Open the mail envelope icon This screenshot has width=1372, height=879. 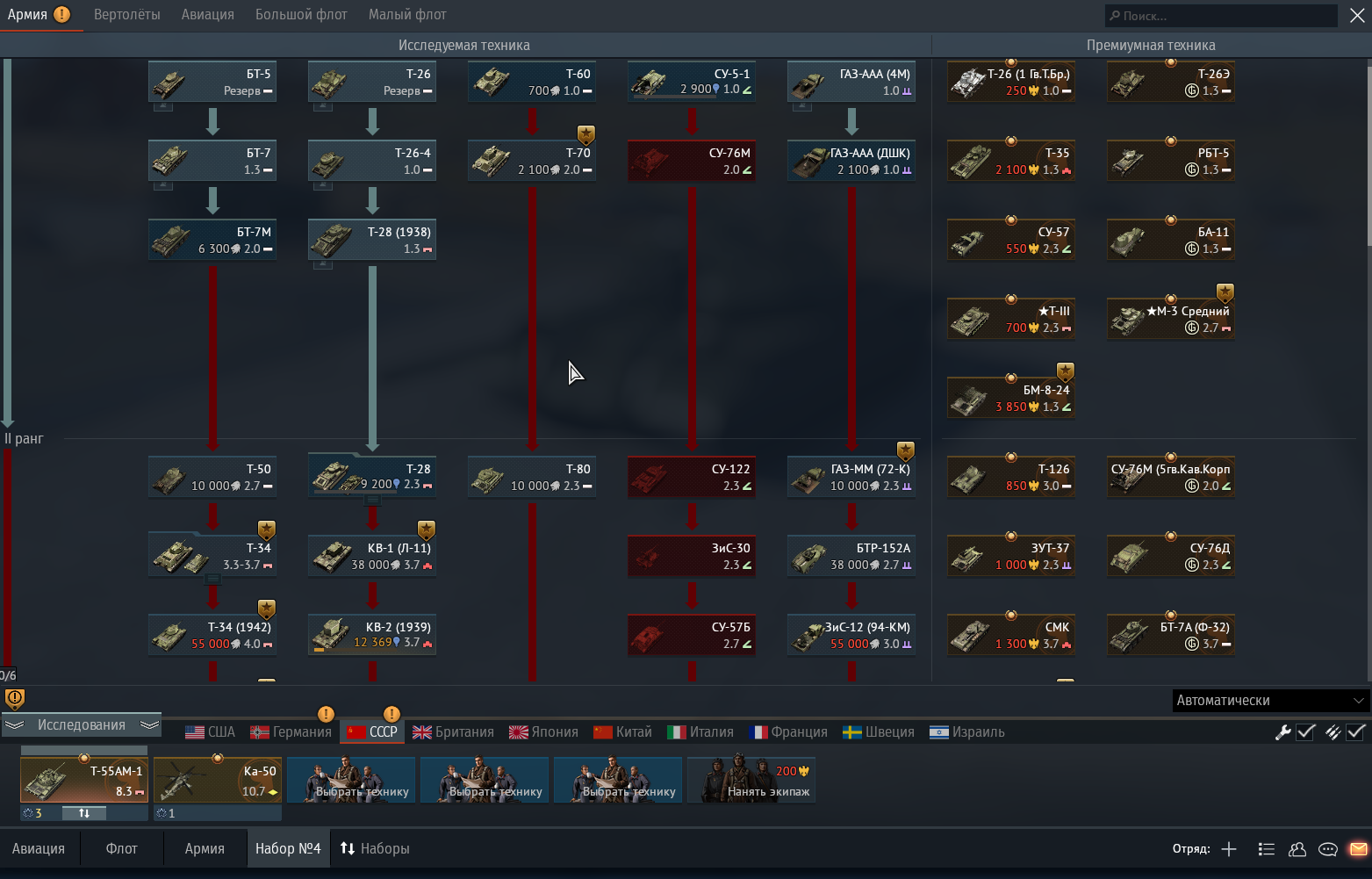tap(1358, 849)
